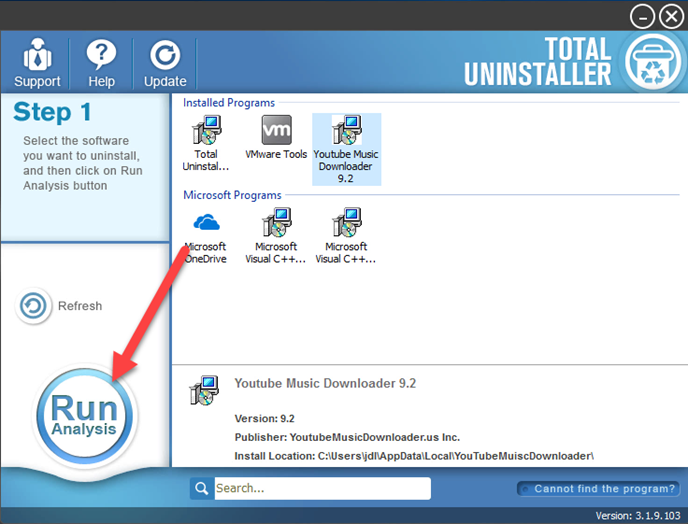Open the Help section

coord(101,63)
